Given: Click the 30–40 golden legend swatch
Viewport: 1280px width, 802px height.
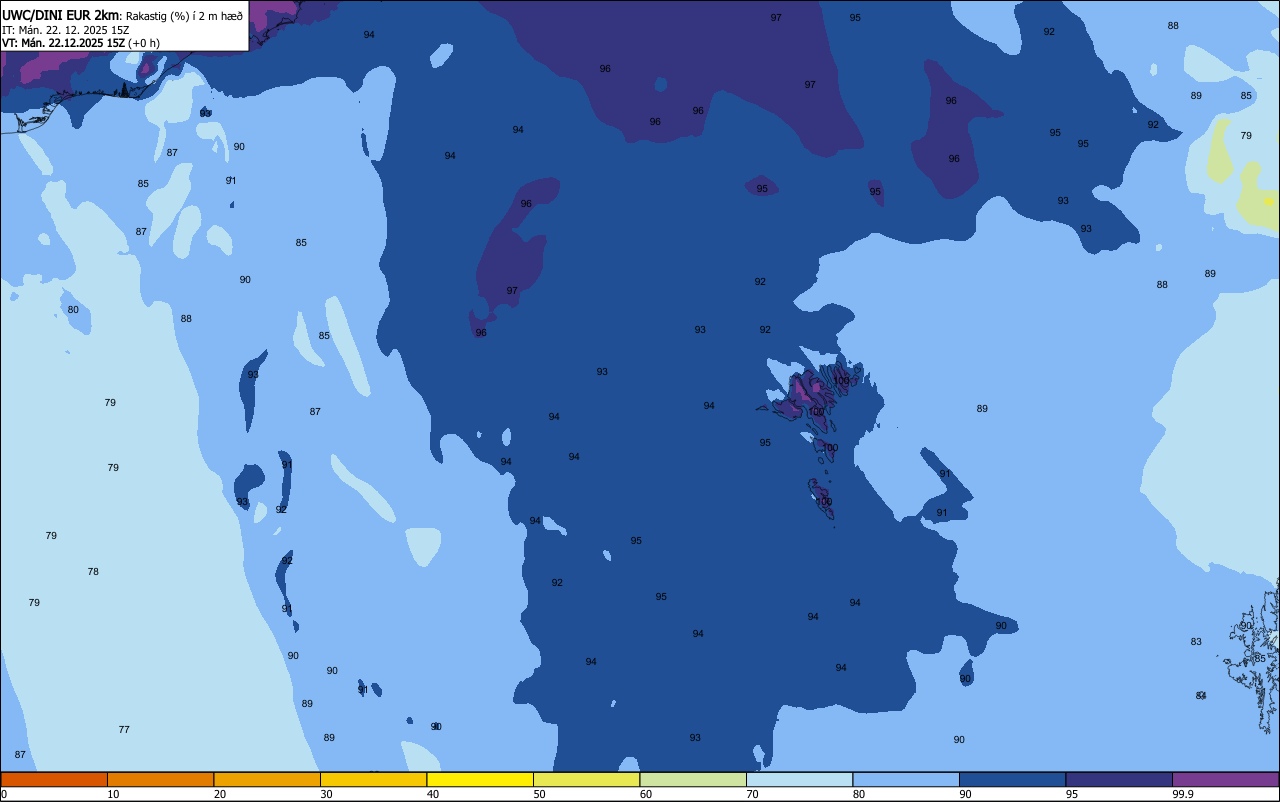Looking at the screenshot, I should point(373,779).
